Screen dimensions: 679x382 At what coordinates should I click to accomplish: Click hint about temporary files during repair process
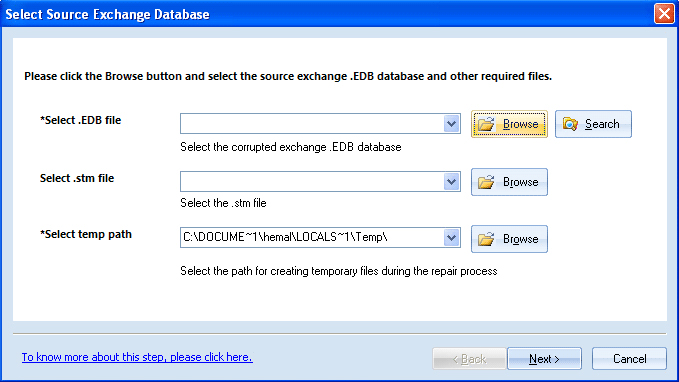tap(339, 271)
